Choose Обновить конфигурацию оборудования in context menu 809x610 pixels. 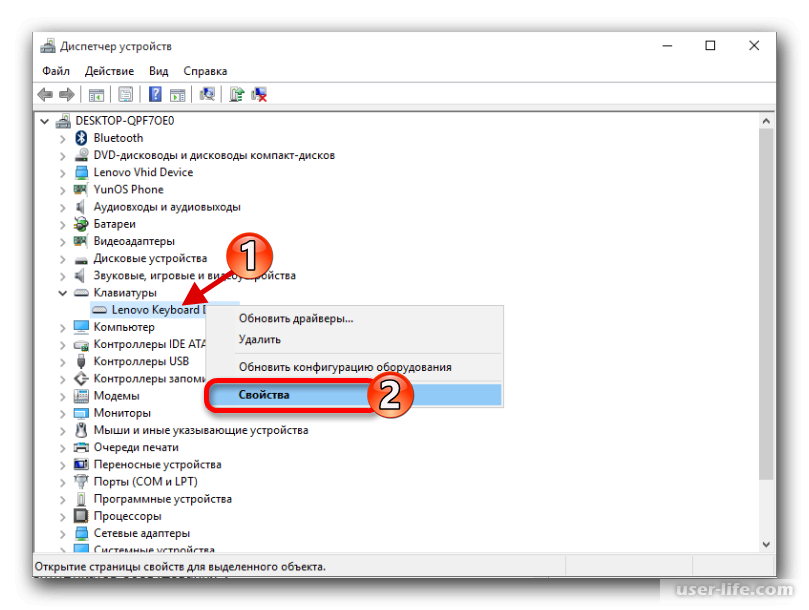click(x=354, y=367)
